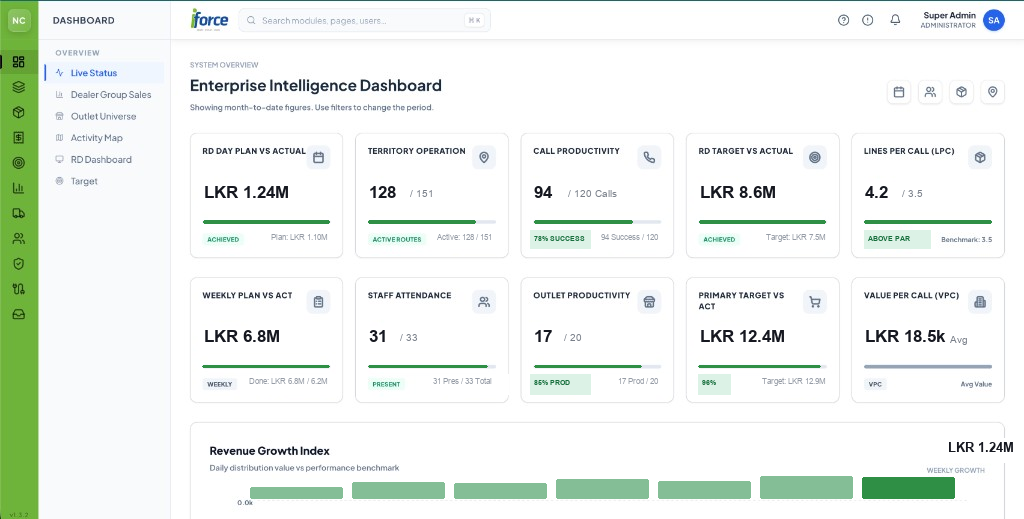Open the route path icon in green sidebar

tap(18, 289)
